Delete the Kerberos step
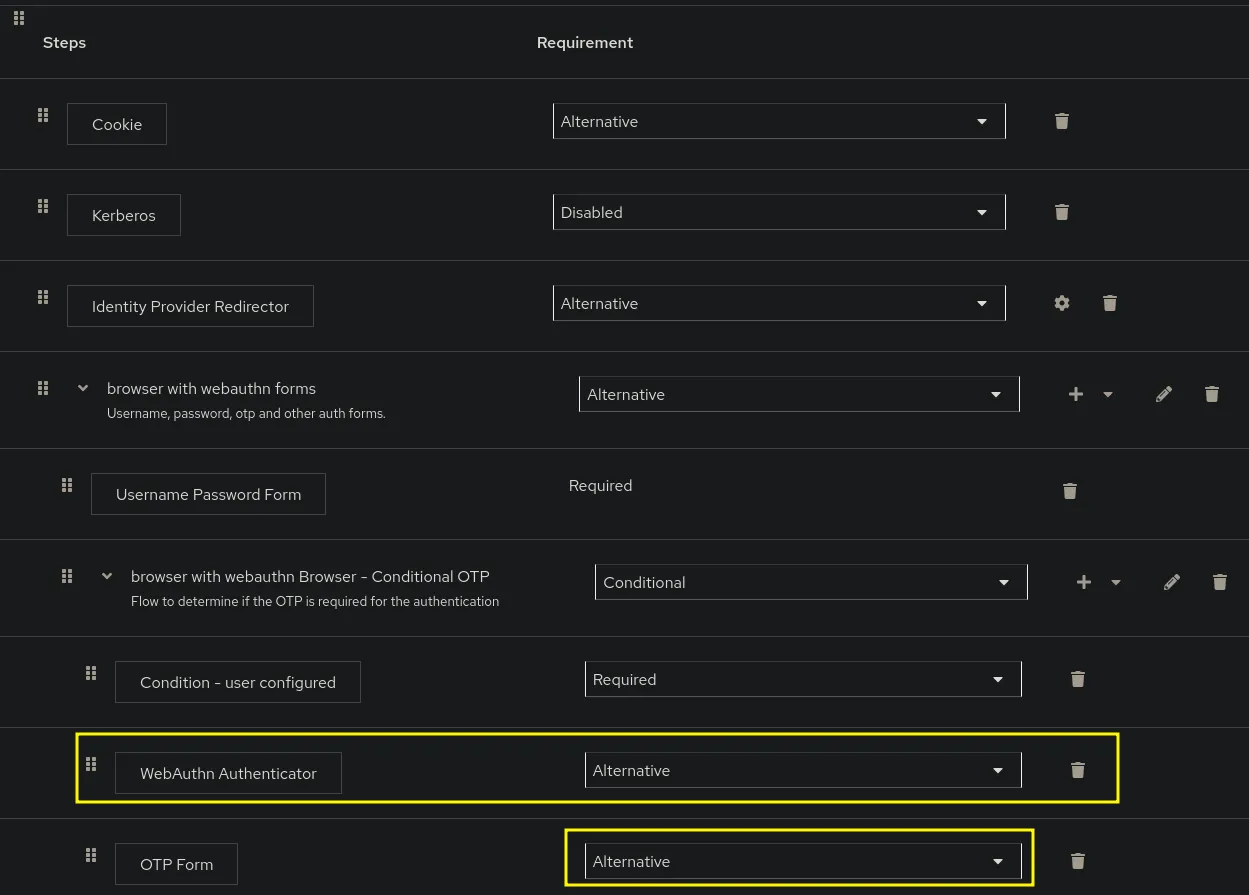 point(1062,212)
